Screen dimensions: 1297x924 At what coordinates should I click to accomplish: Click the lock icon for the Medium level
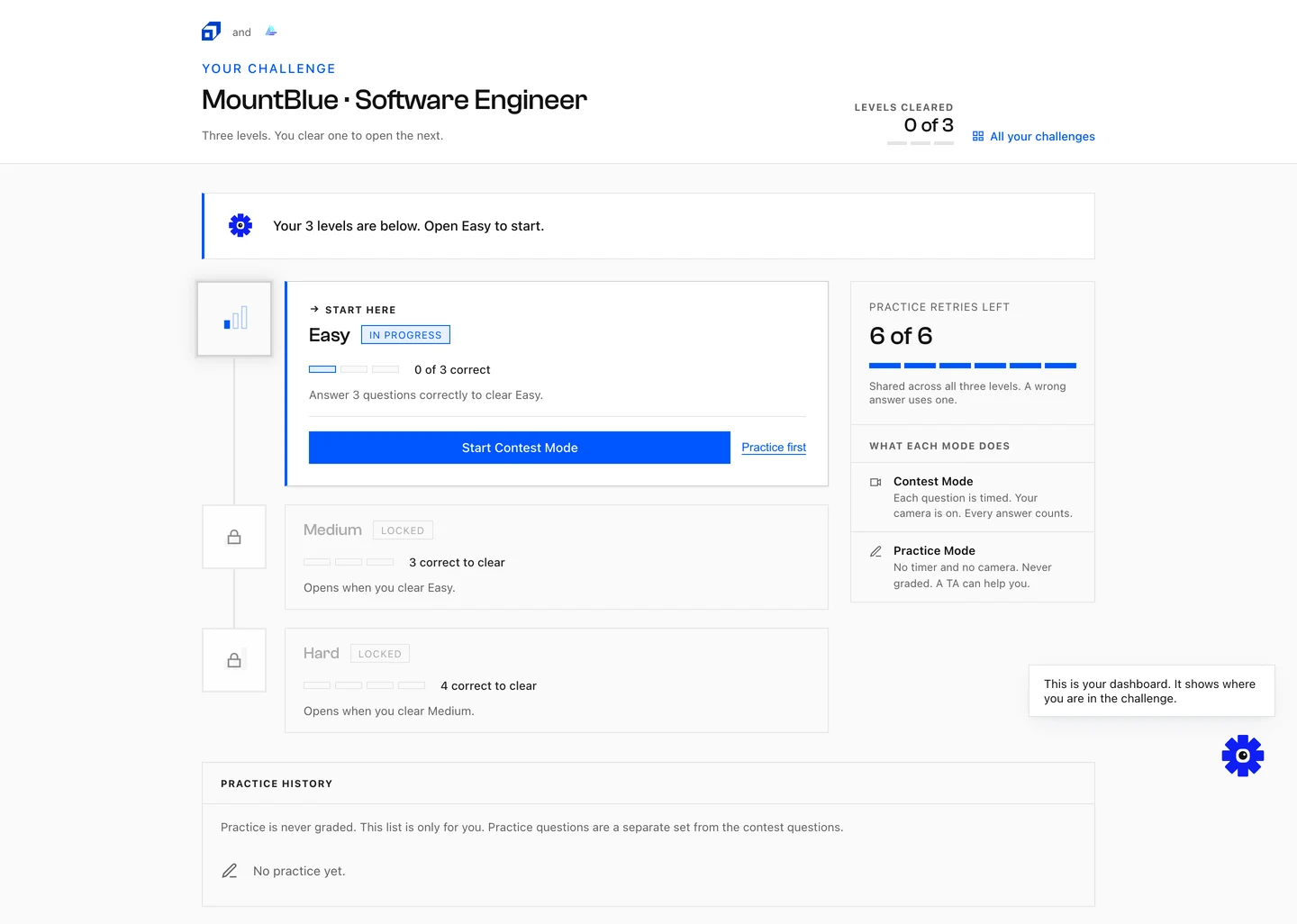coord(234,537)
